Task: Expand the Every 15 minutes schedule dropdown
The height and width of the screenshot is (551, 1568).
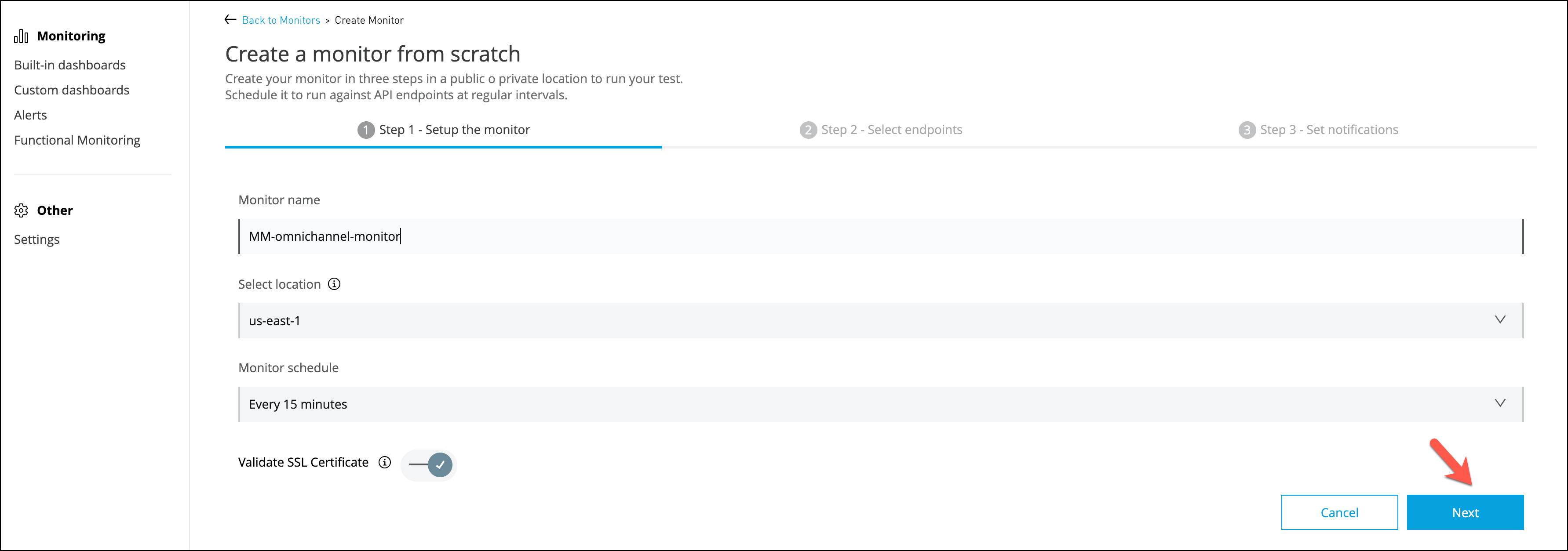Action: (881, 404)
